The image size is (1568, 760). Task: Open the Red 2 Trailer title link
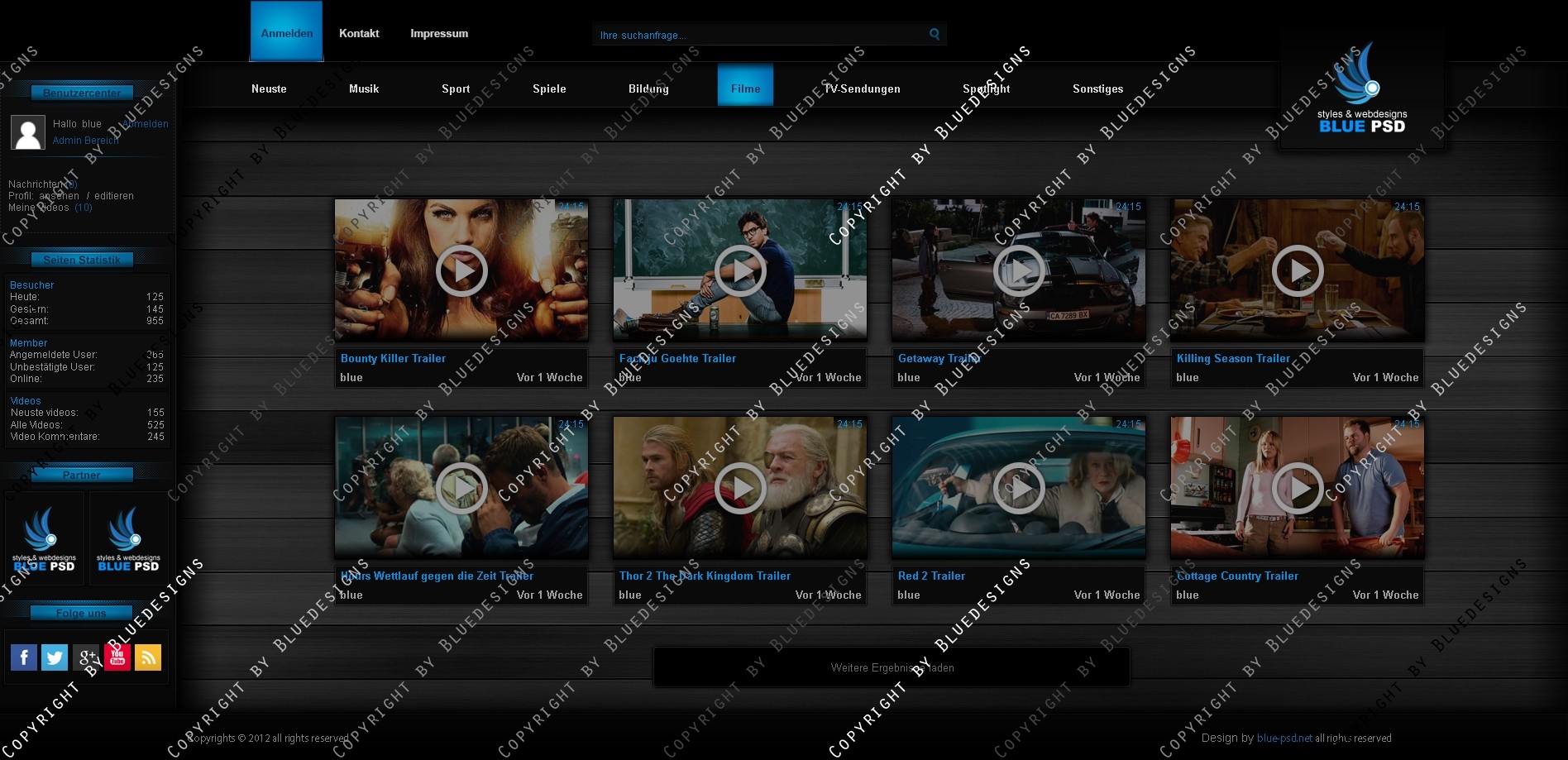(x=931, y=576)
